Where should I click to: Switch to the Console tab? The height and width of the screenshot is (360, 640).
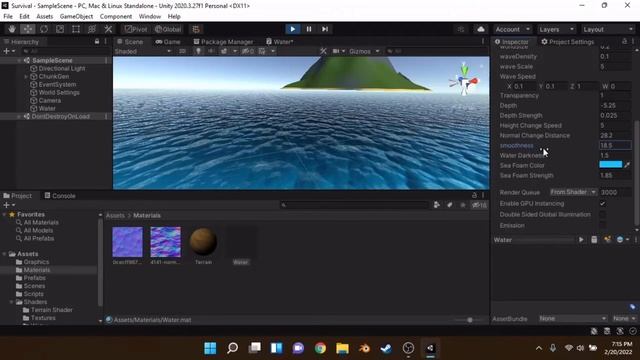coord(60,196)
